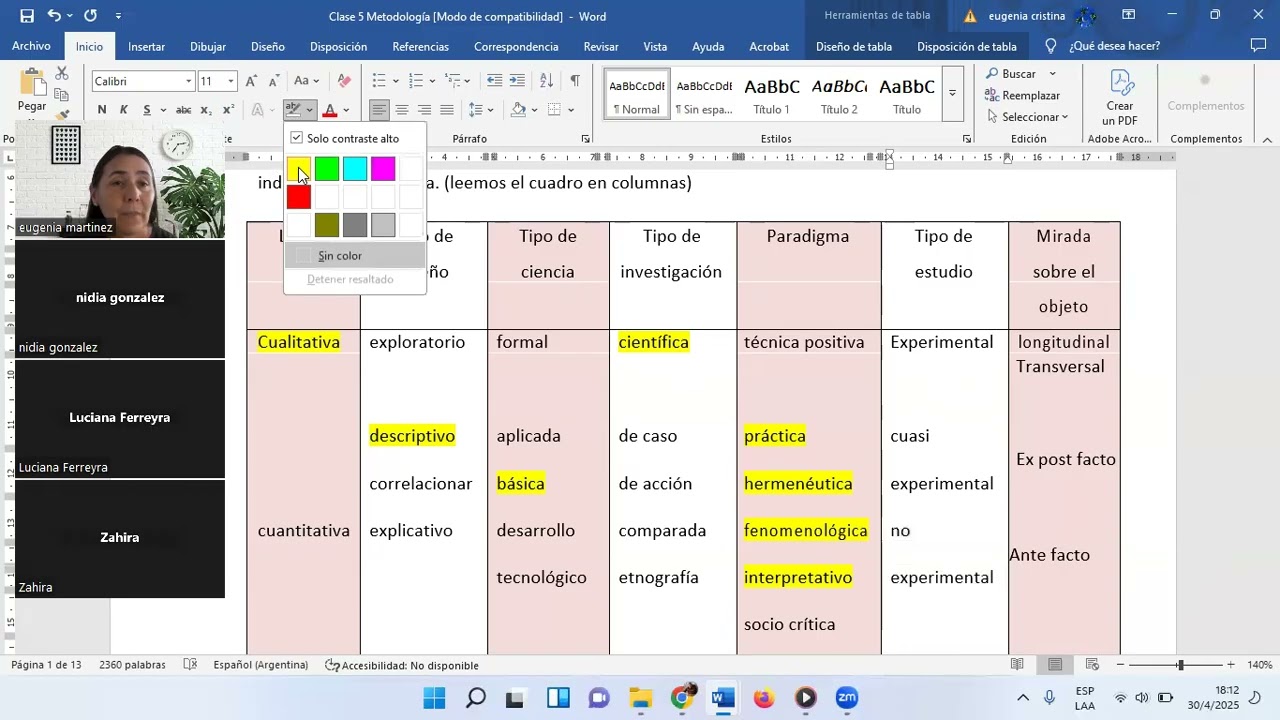1280x720 pixels.
Task: Sort with the A-Z icon
Action: [546, 81]
